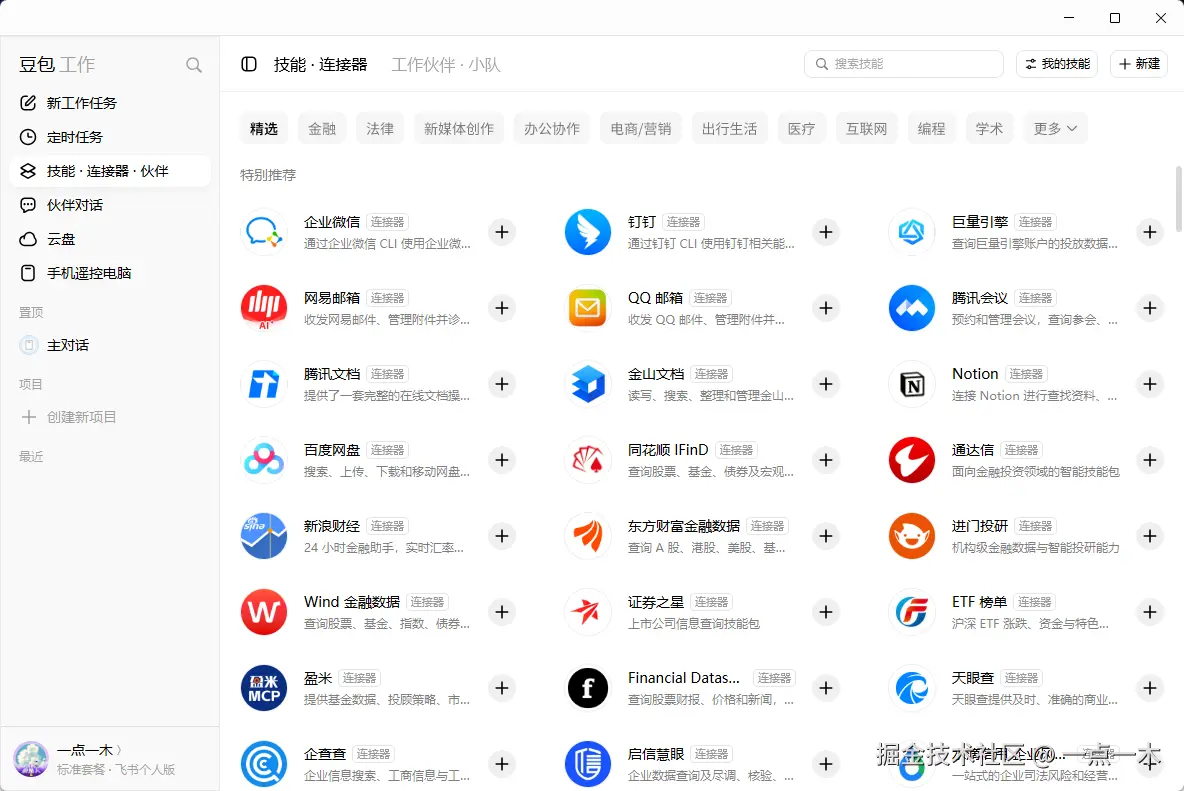The height and width of the screenshot is (791, 1184).
Task: Click the 盈米 MCP connector icon
Action: [264, 688]
